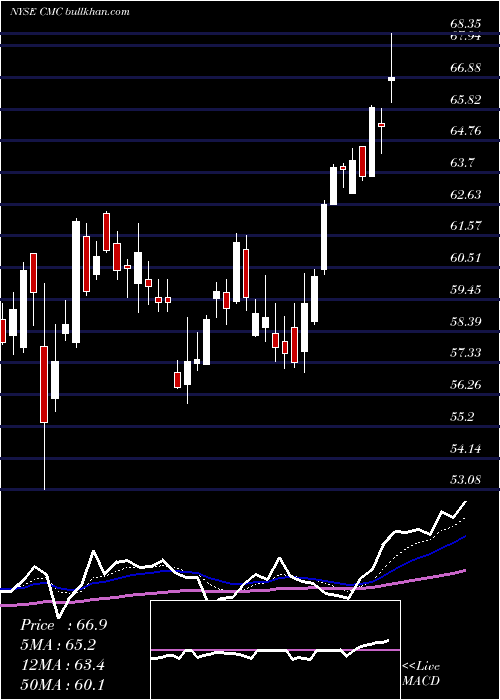Click the 61.57 price axis label

pyautogui.click(x=466, y=226)
